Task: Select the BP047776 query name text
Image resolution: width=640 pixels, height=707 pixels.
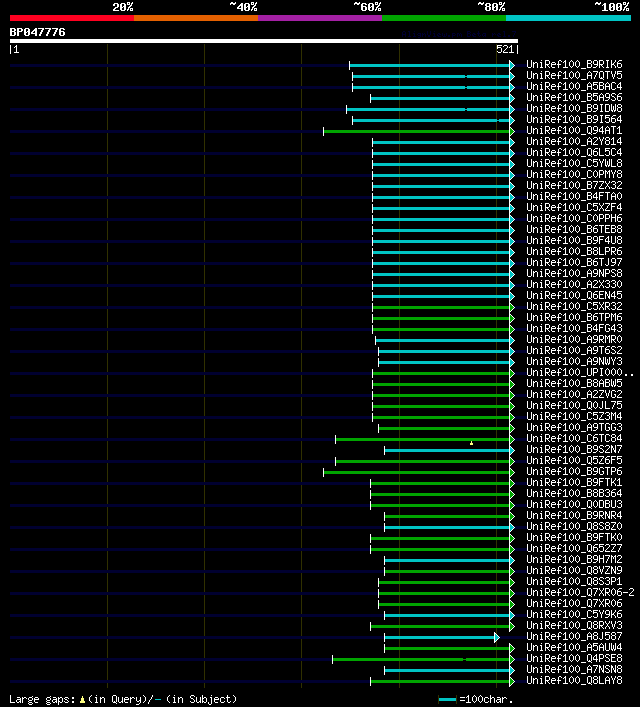Action: 37,32
